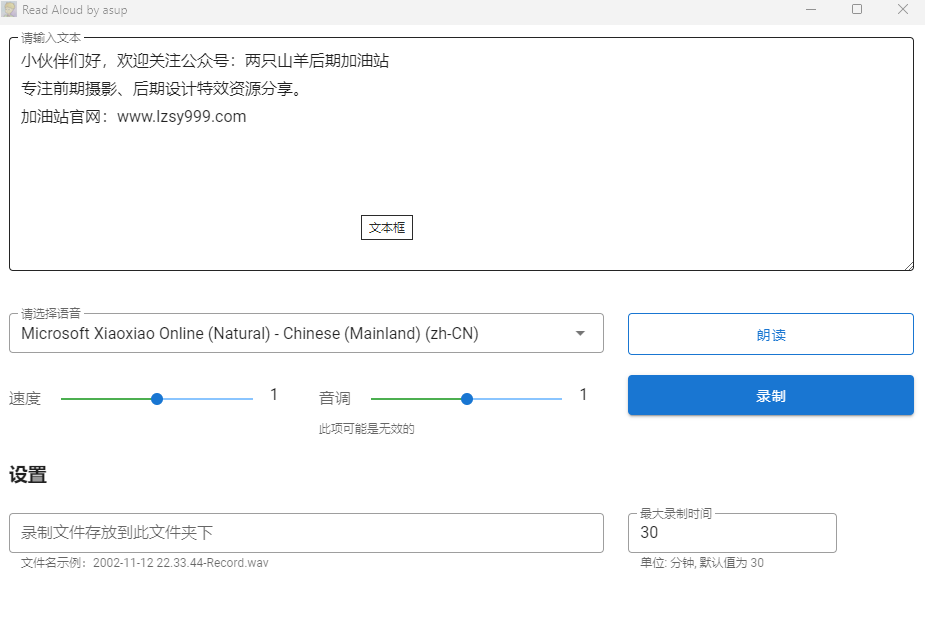Click the second text line about 前期摄影
The height and width of the screenshot is (630, 925).
click(161, 89)
